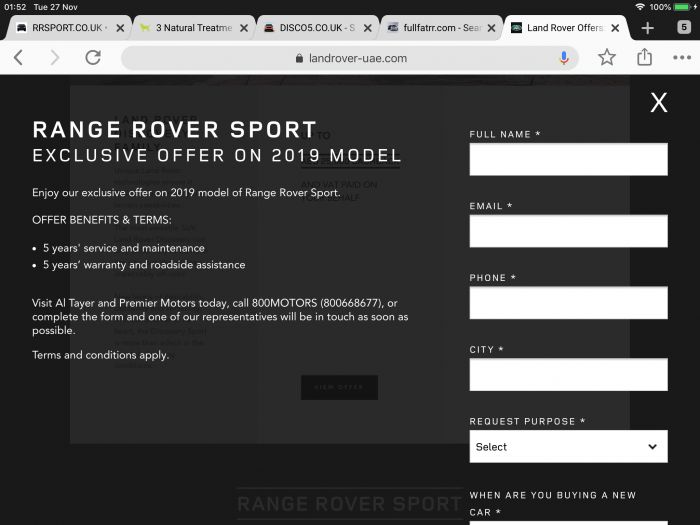This screenshot has height=525, width=700.
Task: Tap the voice search microphone icon
Action: 564,58
